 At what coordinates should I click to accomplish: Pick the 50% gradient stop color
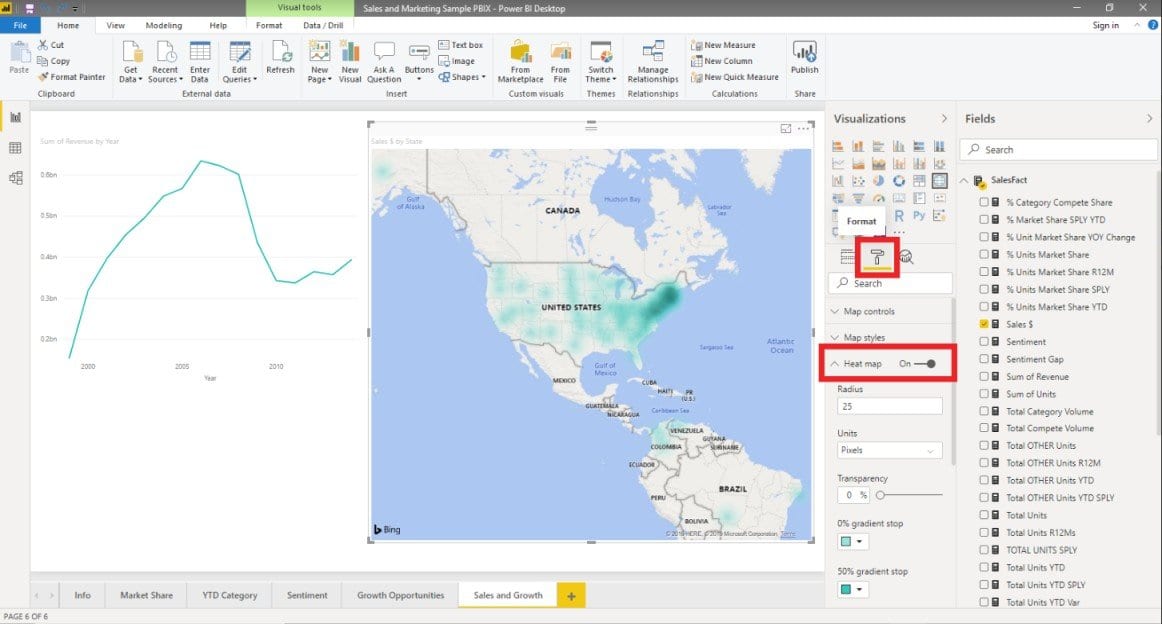click(852, 590)
